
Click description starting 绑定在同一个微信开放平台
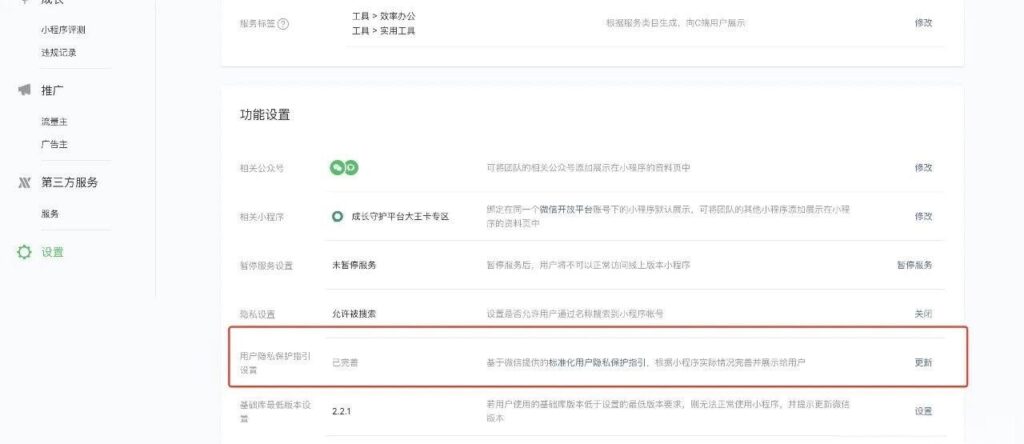669,216
